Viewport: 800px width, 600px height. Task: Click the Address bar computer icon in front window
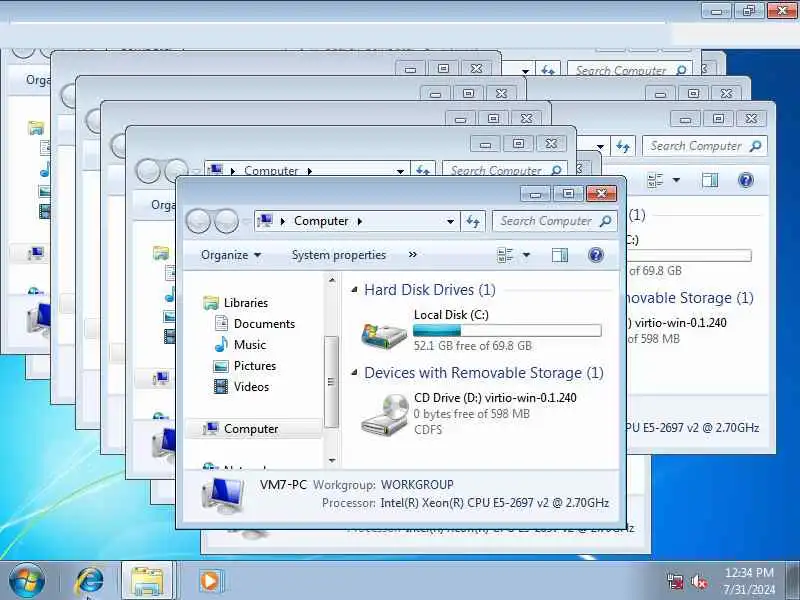265,221
